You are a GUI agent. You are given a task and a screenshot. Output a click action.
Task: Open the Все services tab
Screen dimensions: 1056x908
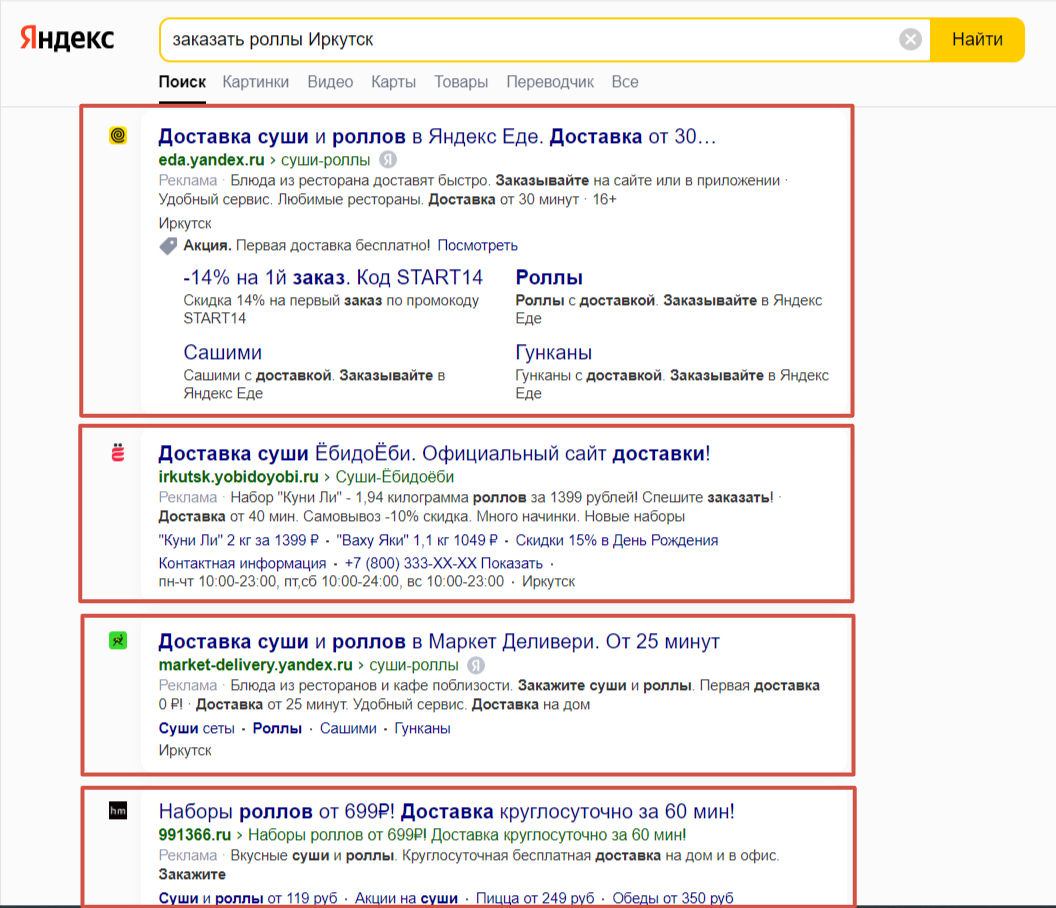(x=624, y=82)
